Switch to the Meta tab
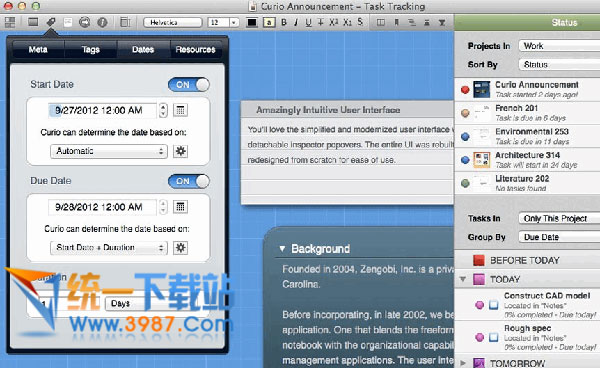Viewport: 600px width, 368px height. pos(38,49)
